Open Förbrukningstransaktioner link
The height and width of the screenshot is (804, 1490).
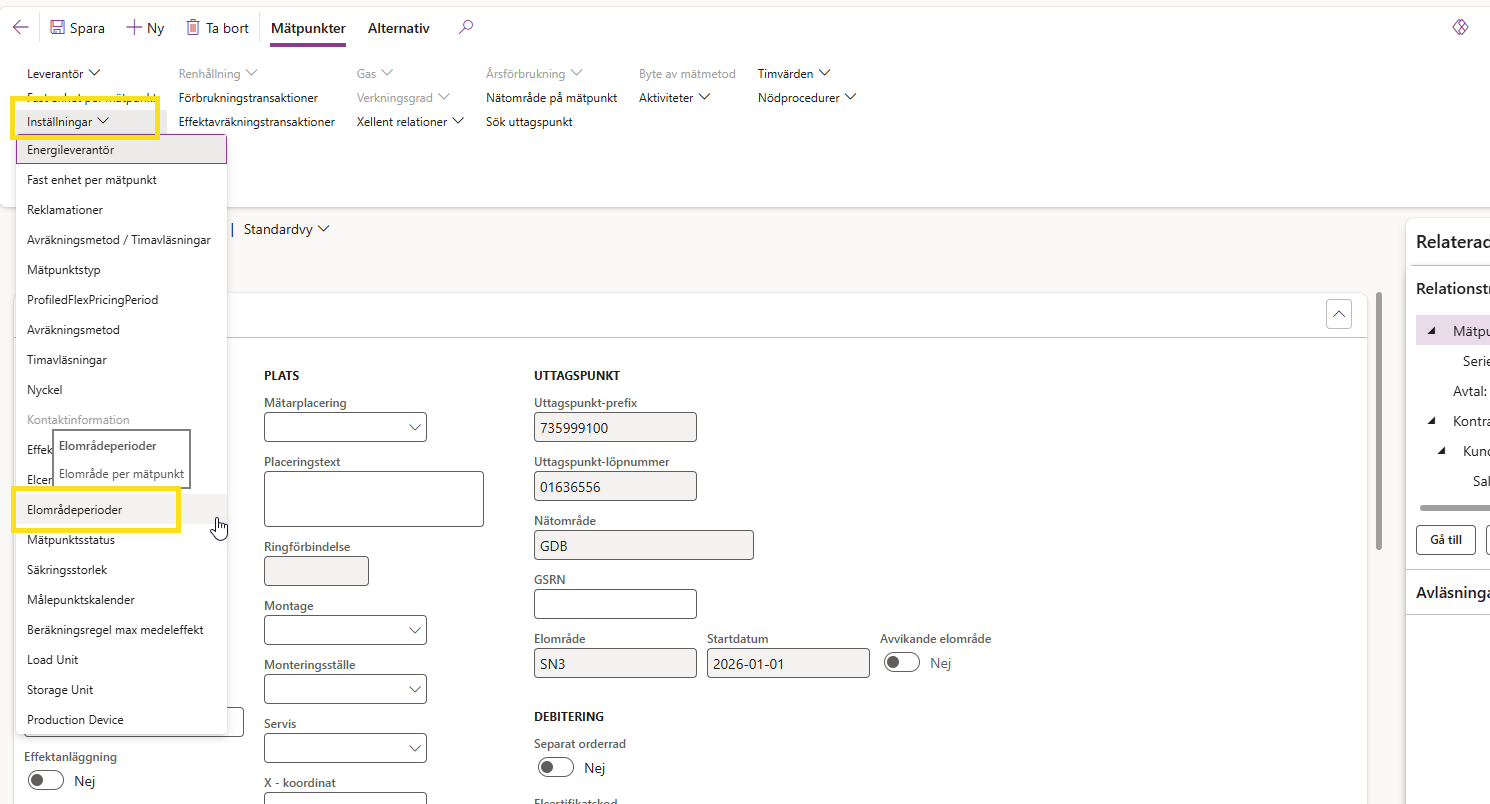(x=248, y=98)
